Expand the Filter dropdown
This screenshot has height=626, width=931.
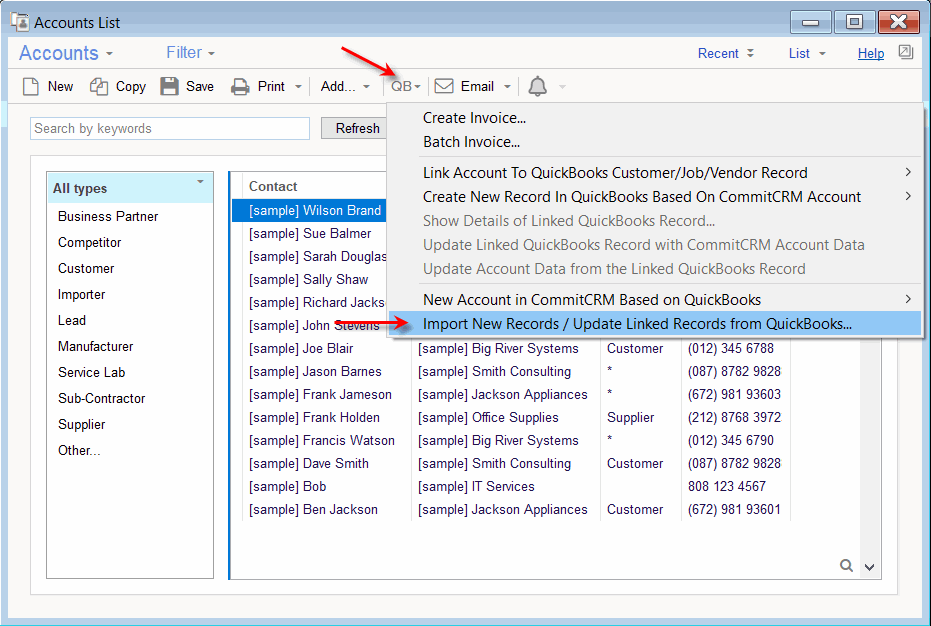tap(190, 53)
